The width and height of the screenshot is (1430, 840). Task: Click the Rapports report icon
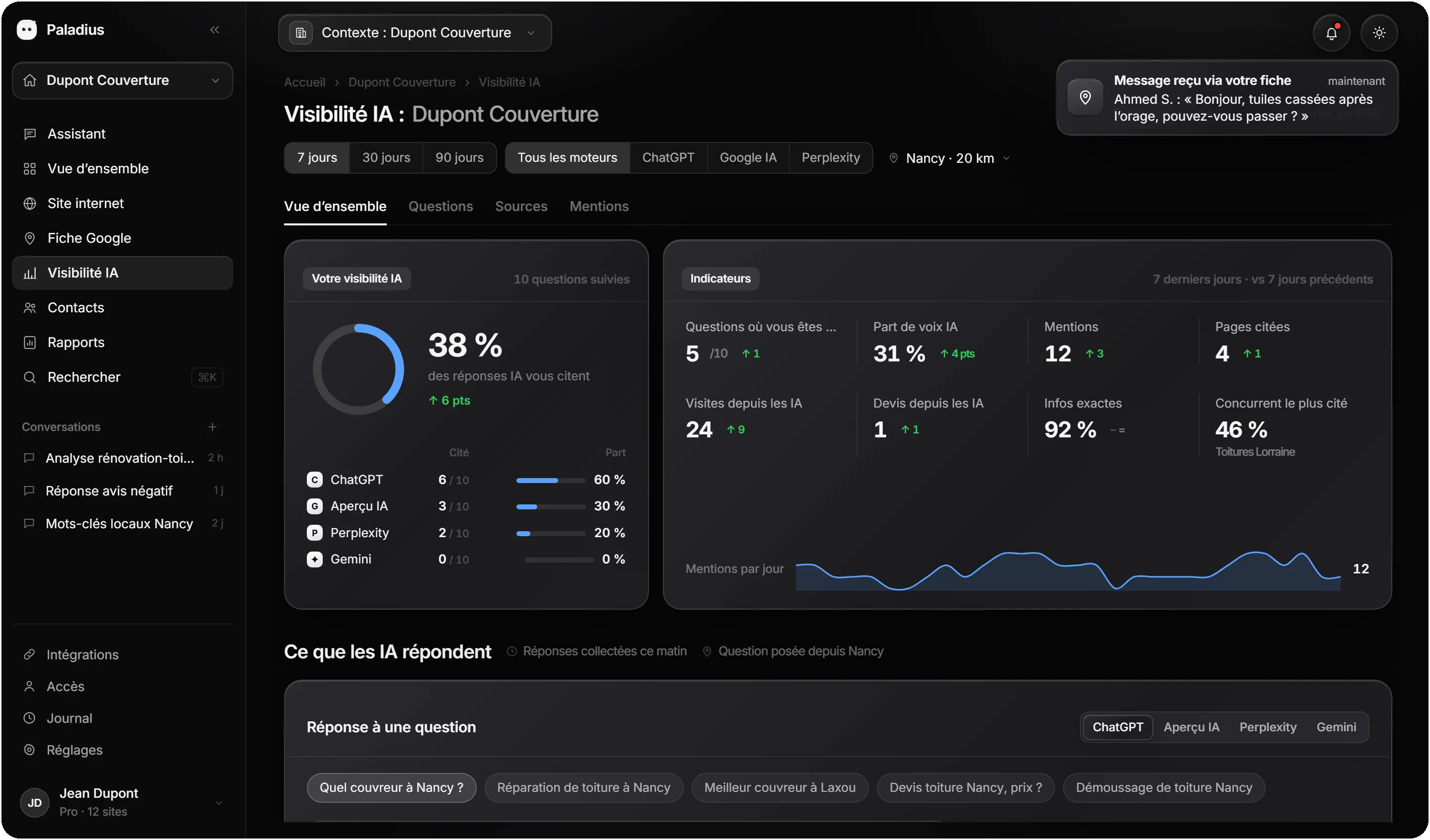coord(29,342)
